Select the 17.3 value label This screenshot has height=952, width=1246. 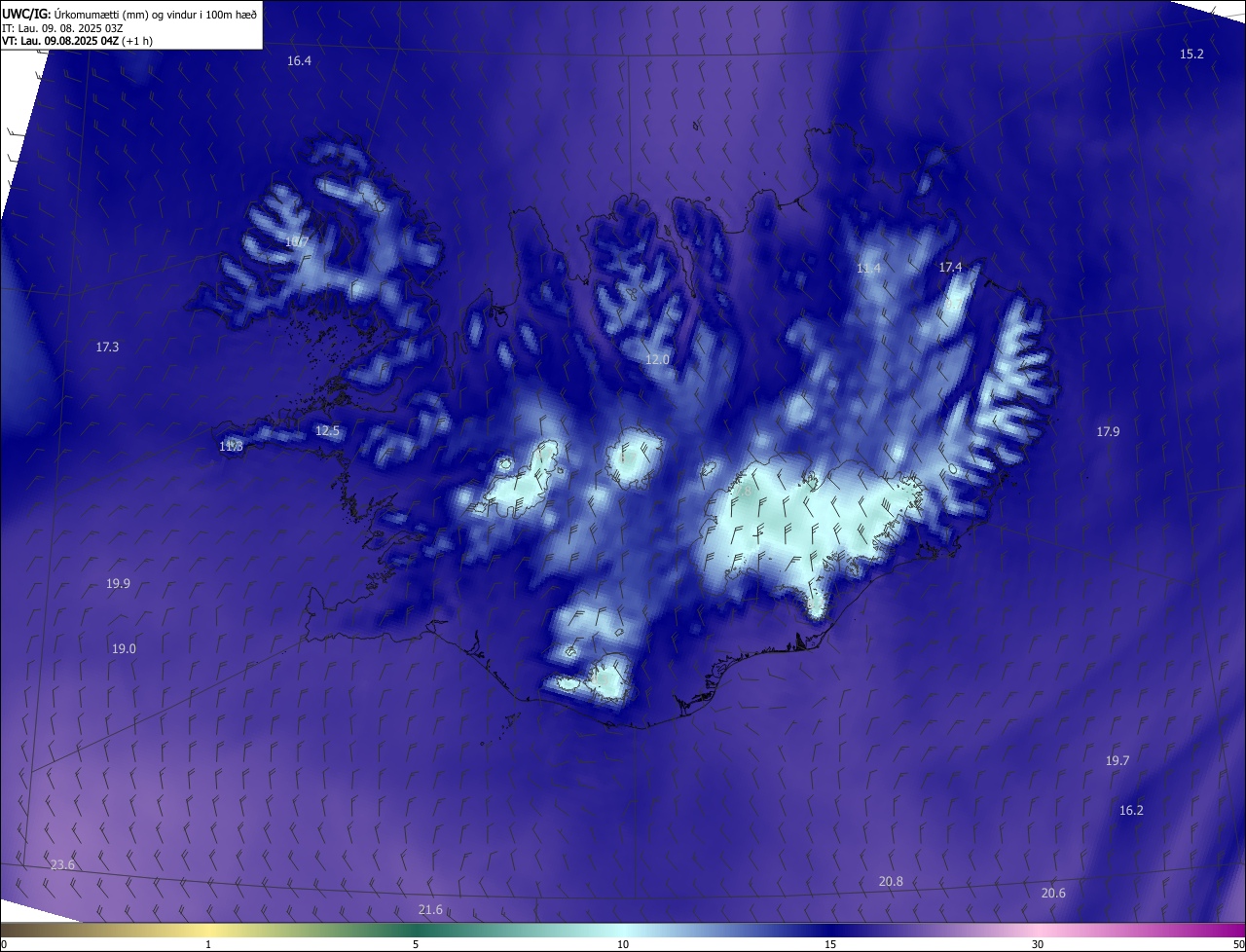click(107, 348)
